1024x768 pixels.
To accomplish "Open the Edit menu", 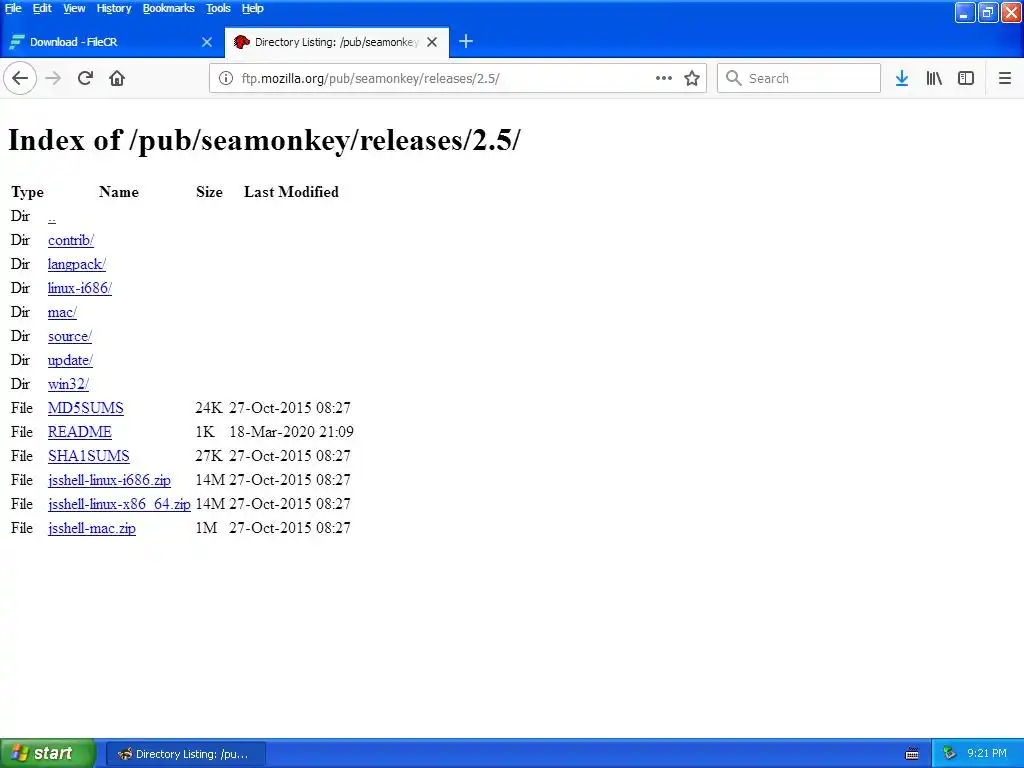I will pyautogui.click(x=42, y=8).
